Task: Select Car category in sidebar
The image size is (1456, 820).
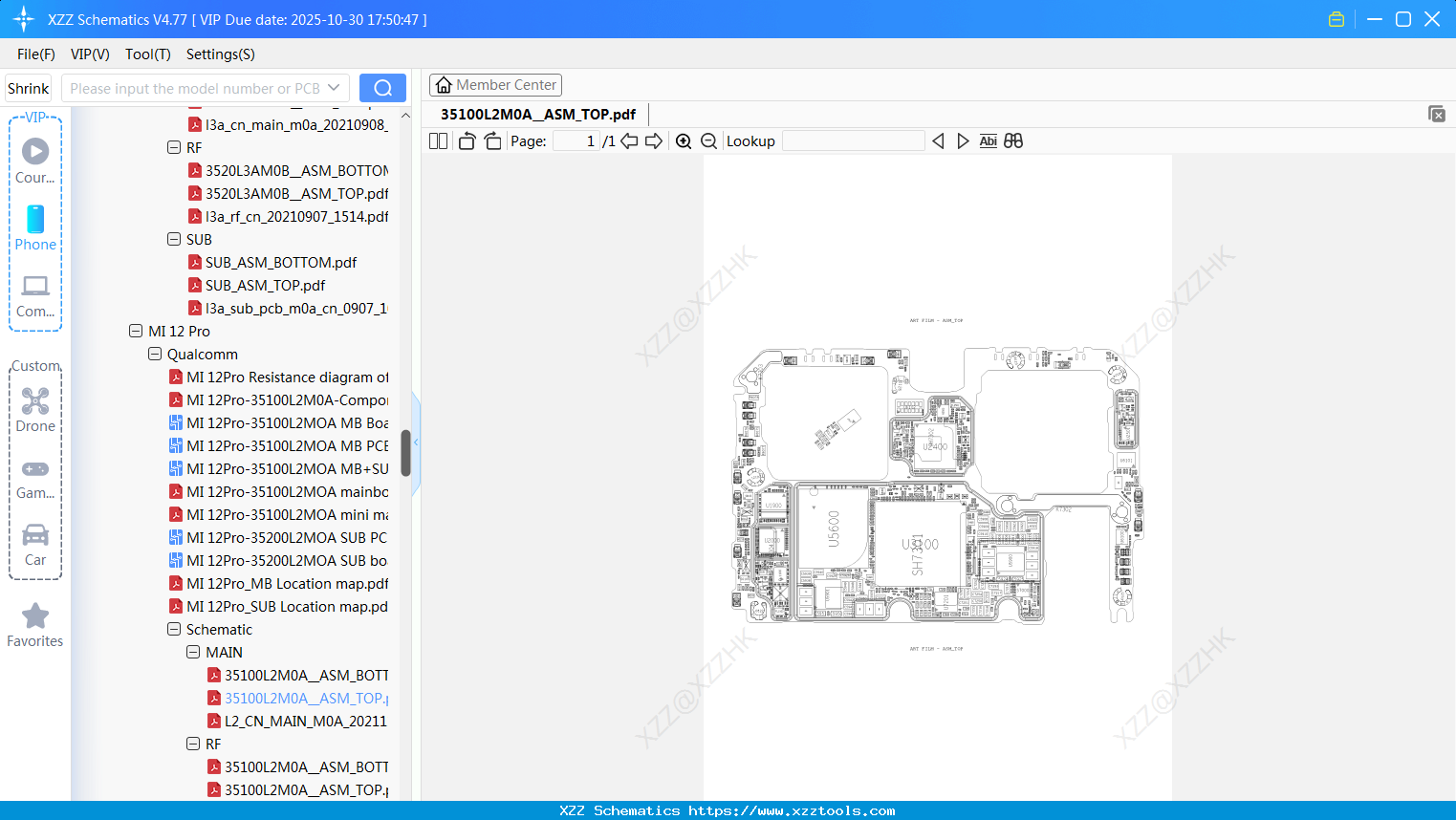Action: point(35,545)
